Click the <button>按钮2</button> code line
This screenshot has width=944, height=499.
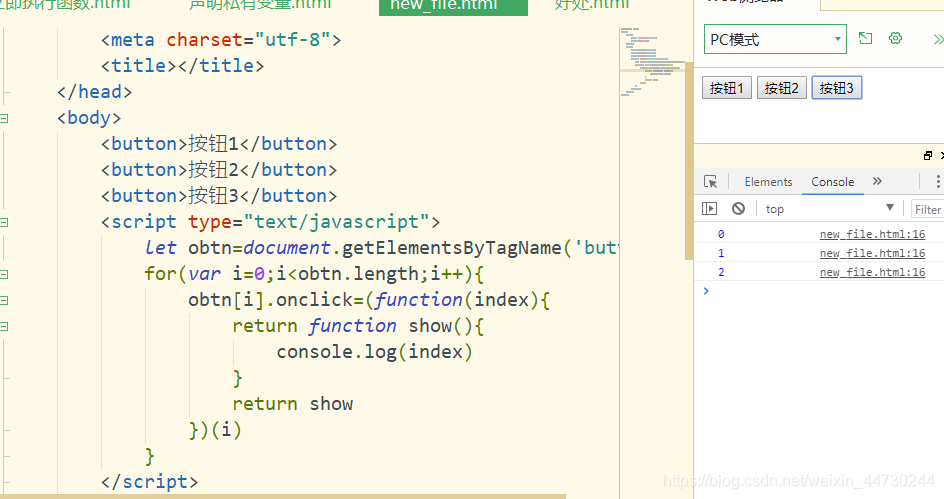pyautogui.click(x=219, y=170)
